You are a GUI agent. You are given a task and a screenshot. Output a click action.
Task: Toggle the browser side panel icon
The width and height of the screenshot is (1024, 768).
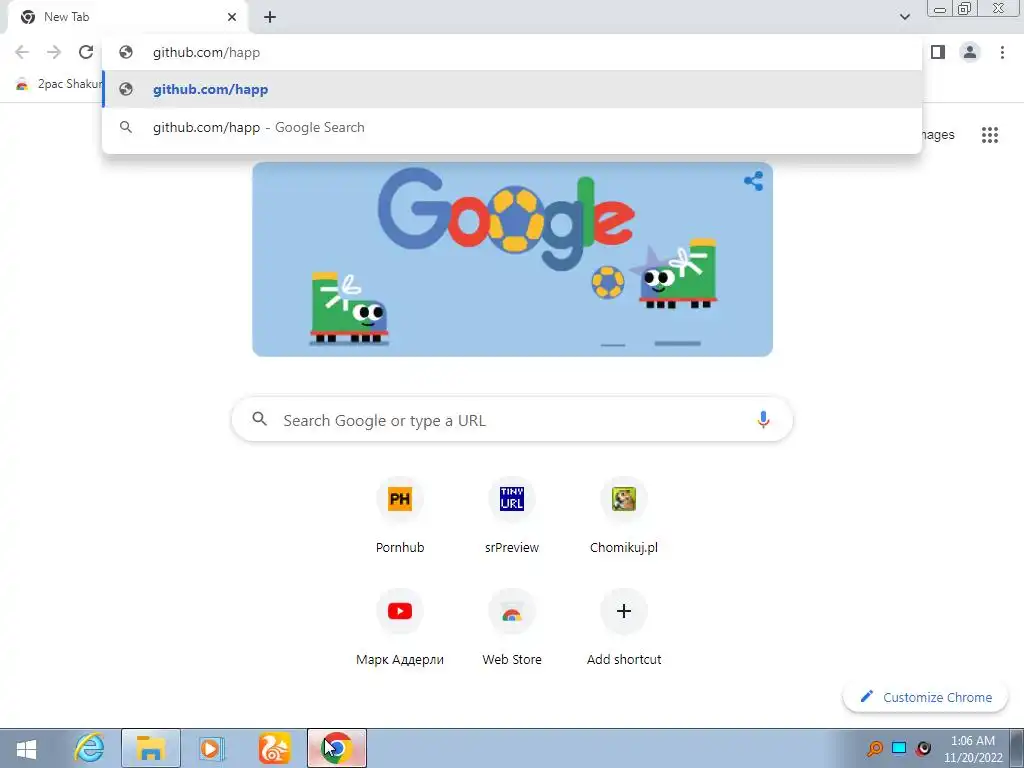coord(938,52)
